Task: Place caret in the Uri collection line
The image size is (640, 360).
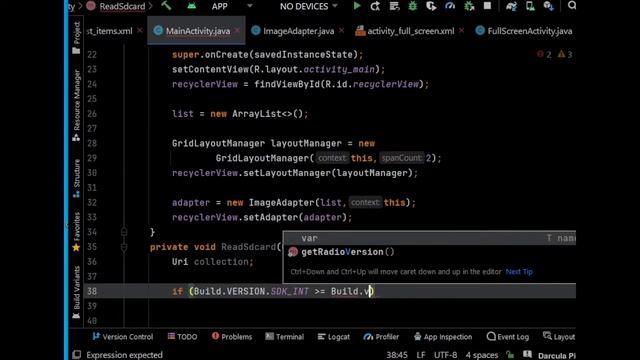Action: click(x=212, y=262)
